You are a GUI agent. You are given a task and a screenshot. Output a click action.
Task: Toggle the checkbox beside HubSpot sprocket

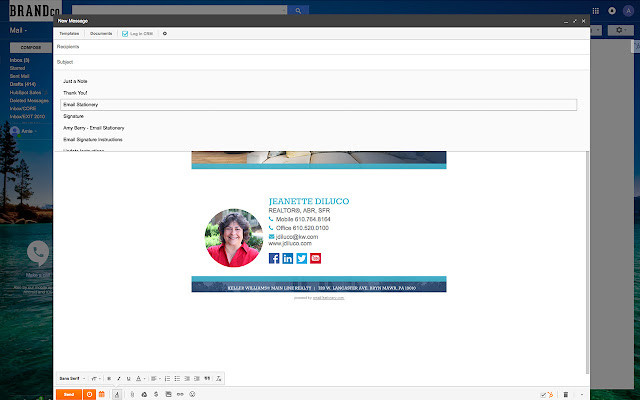coord(542,395)
